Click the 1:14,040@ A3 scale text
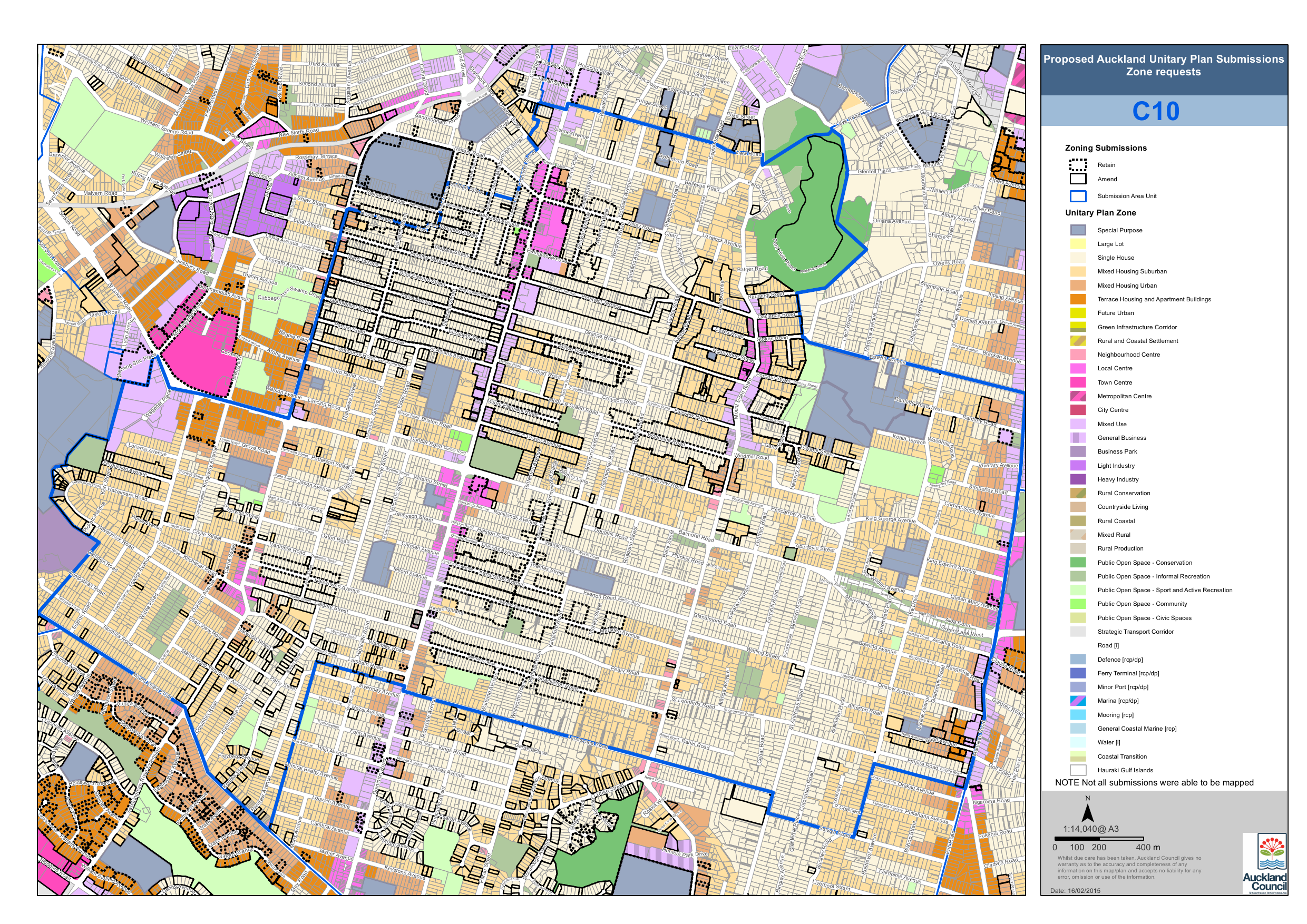The height and width of the screenshot is (924, 1307). (1091, 829)
